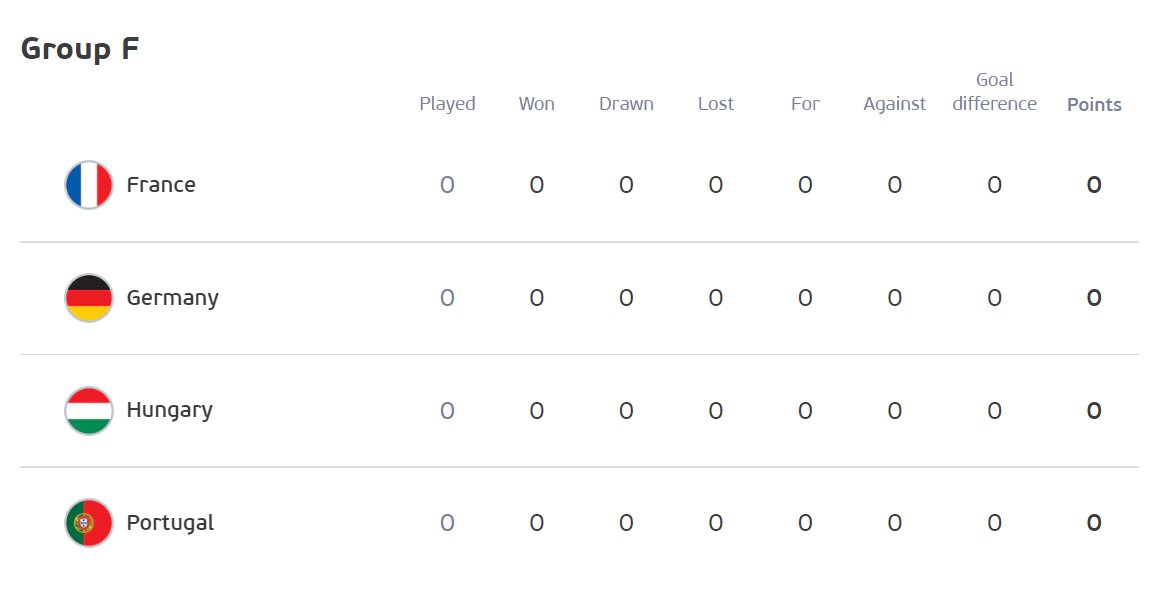
Task: Click the Against column header
Action: click(x=894, y=104)
